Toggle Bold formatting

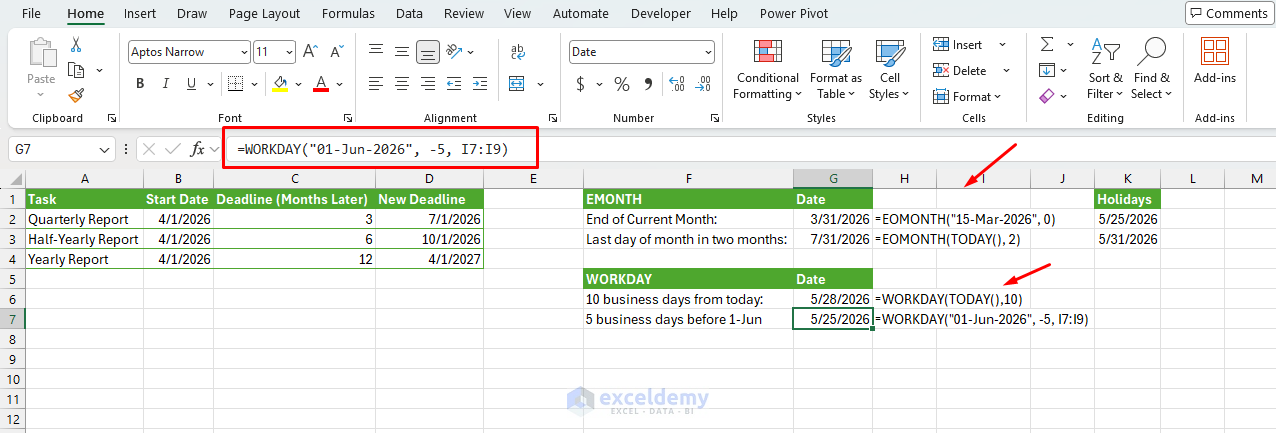pos(138,84)
